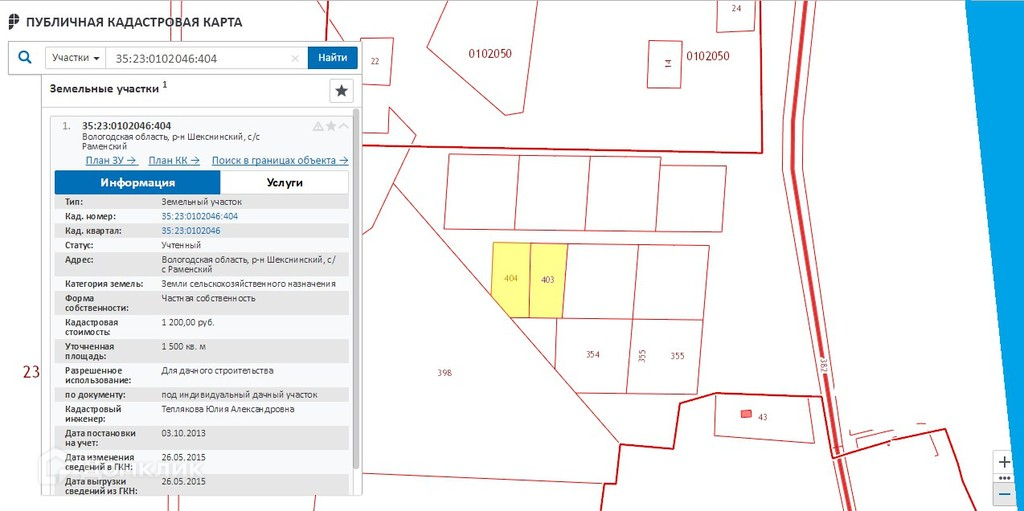This screenshot has width=1024, height=511.
Task: Zoom out the map with minus
Action: (1004, 494)
